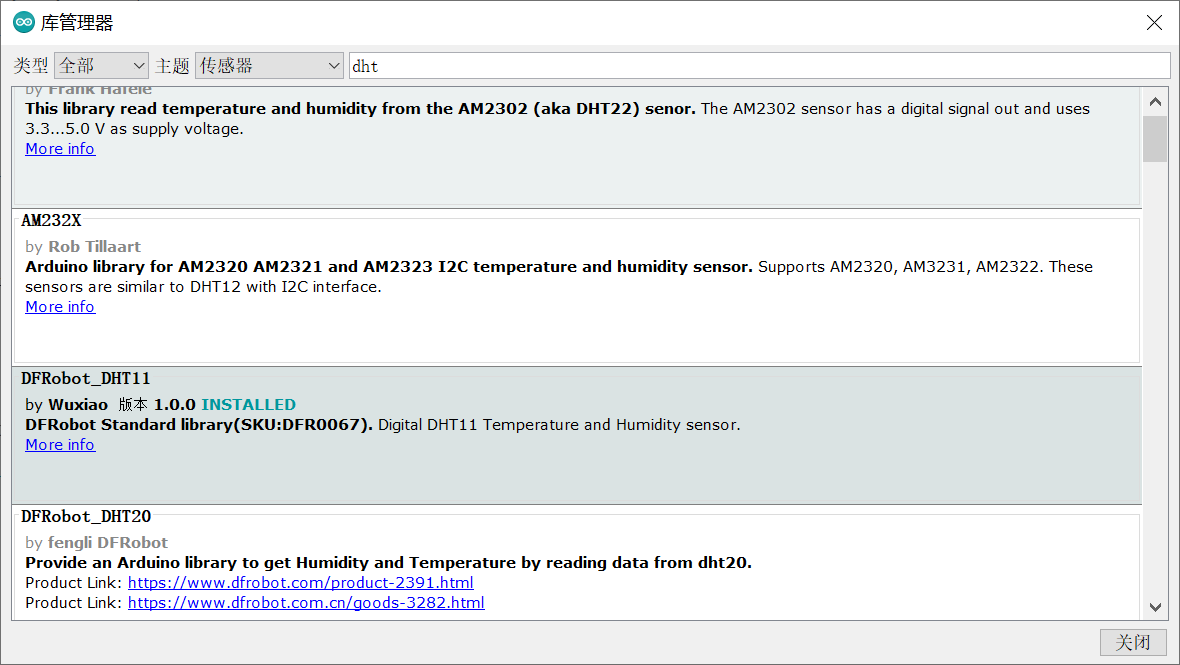Open the 主题 dropdown showing 传感器

point(269,66)
